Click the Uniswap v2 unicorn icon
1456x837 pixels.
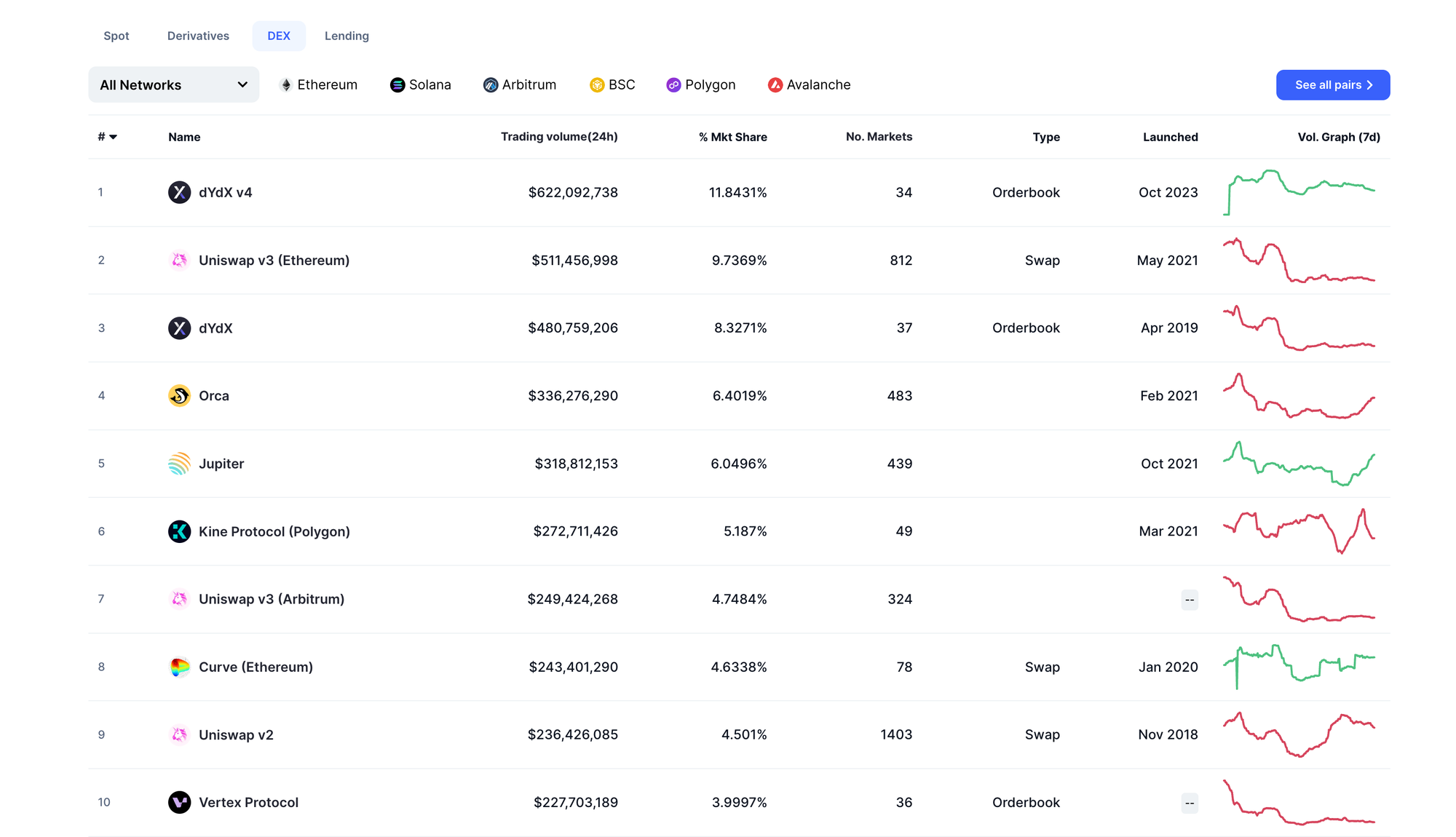pos(179,734)
